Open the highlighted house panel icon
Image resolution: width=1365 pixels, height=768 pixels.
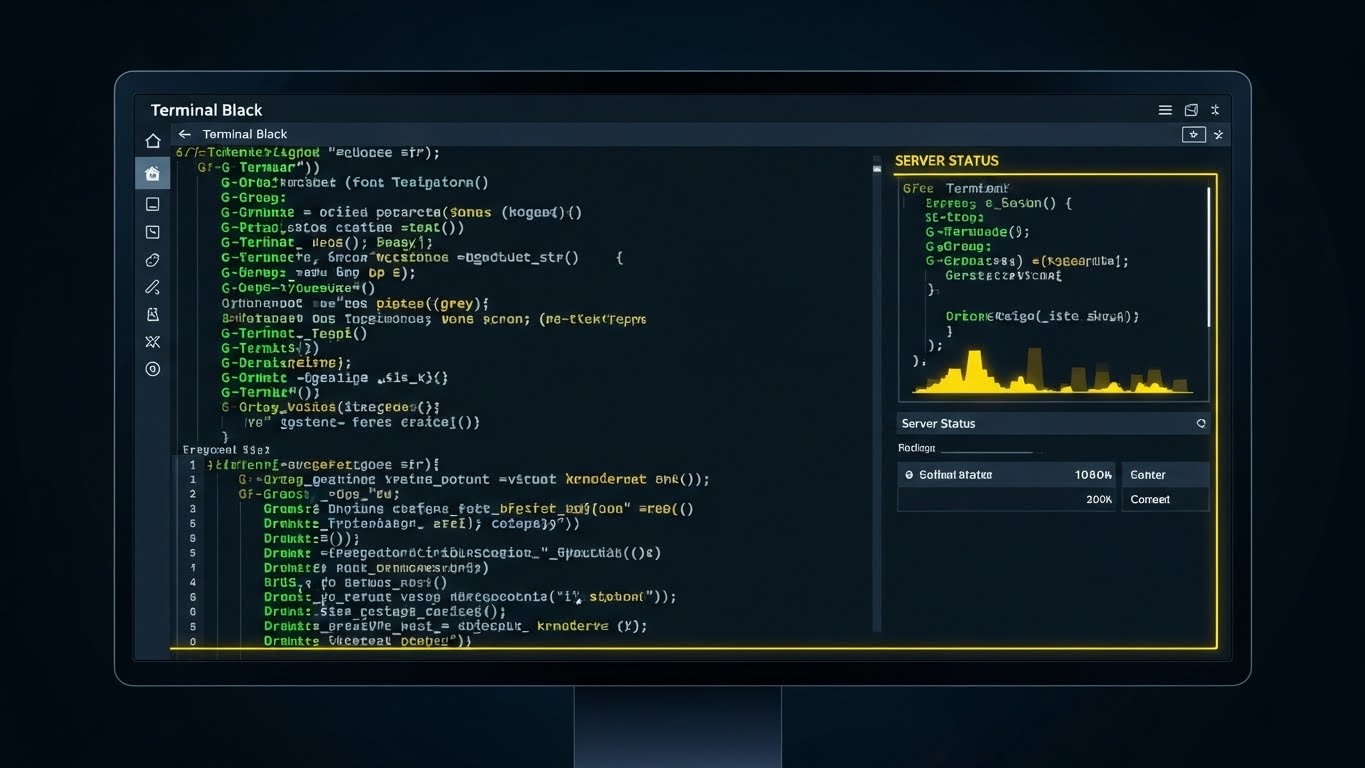pos(152,172)
